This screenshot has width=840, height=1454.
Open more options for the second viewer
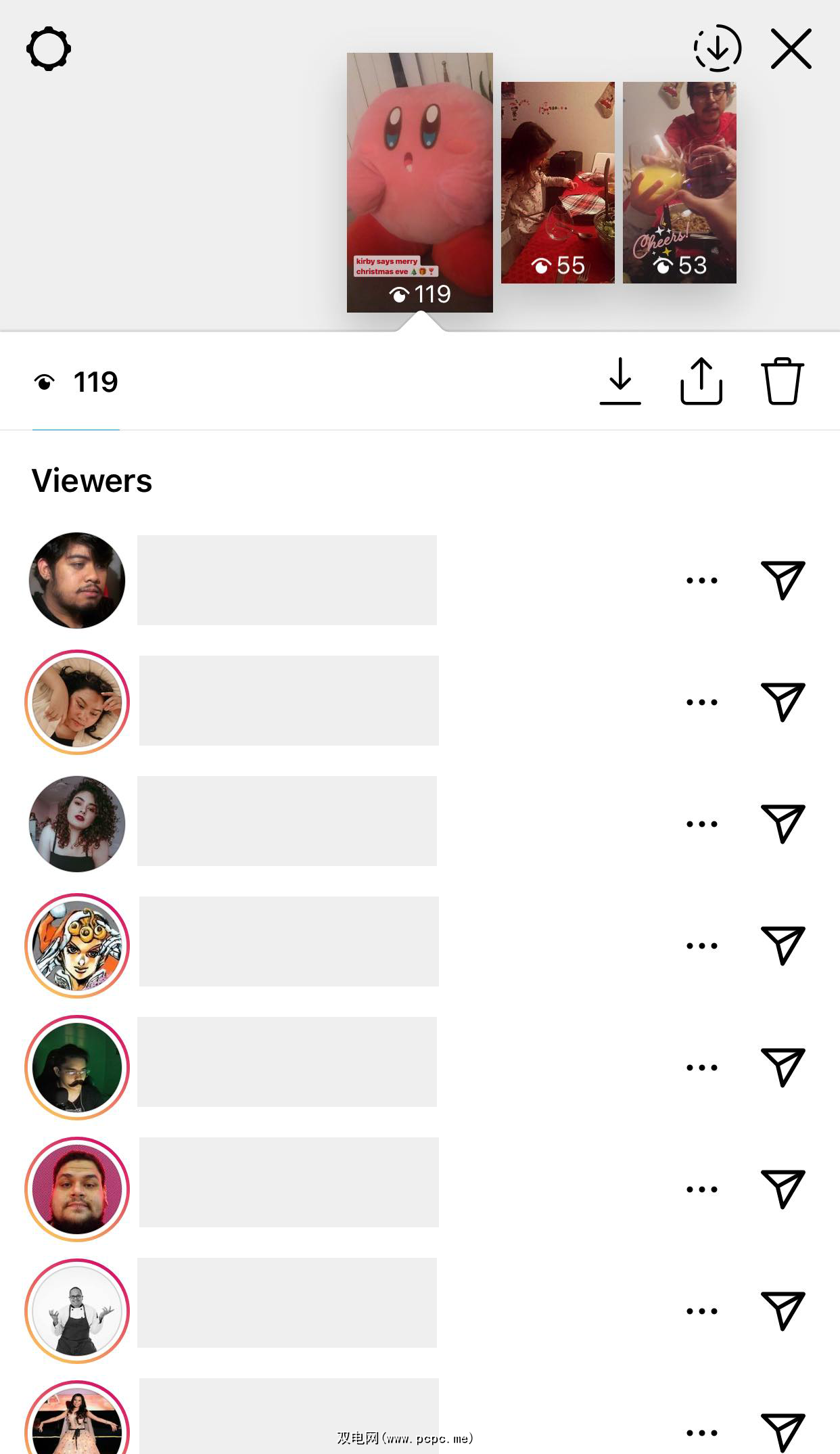(x=701, y=702)
